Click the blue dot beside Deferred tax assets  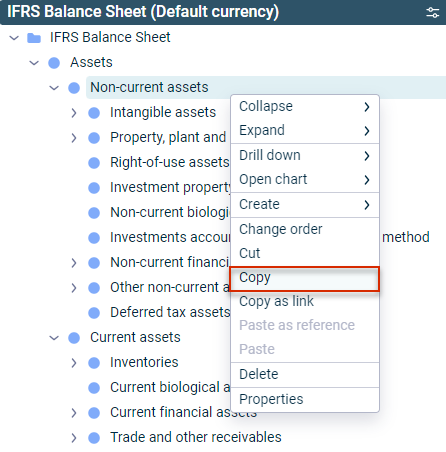point(94,313)
